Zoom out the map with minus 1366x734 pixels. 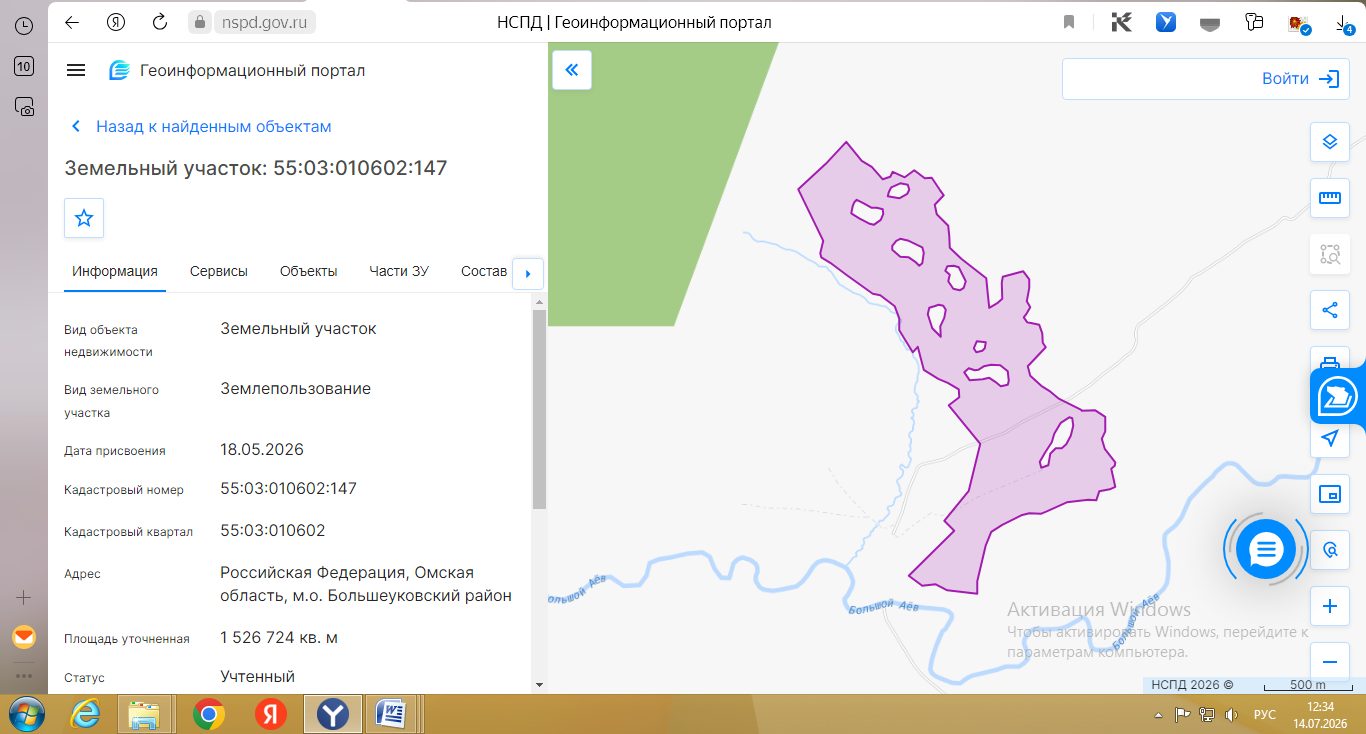(x=1330, y=661)
